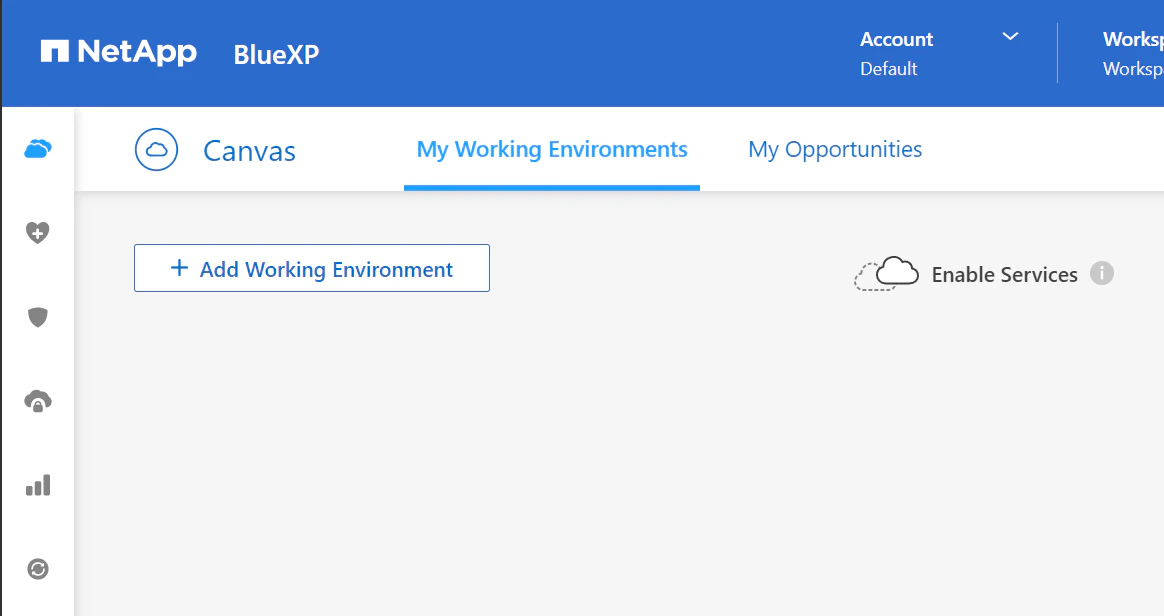Click the Enable Services label

coord(1004,275)
